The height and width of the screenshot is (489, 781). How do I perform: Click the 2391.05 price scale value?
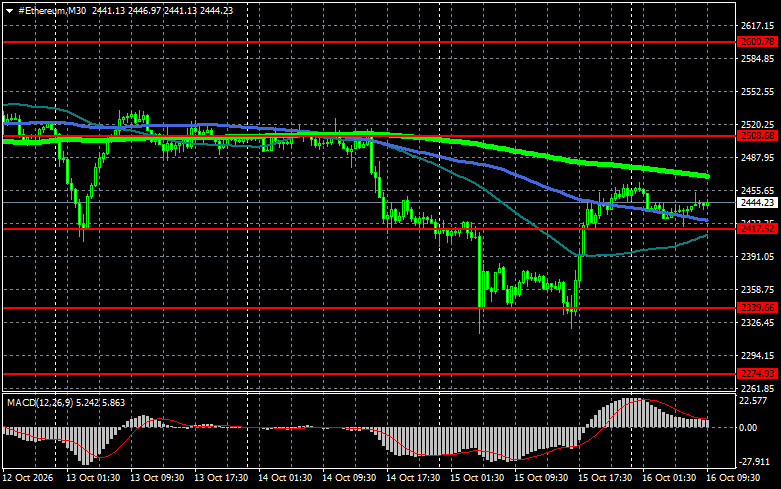758,256
